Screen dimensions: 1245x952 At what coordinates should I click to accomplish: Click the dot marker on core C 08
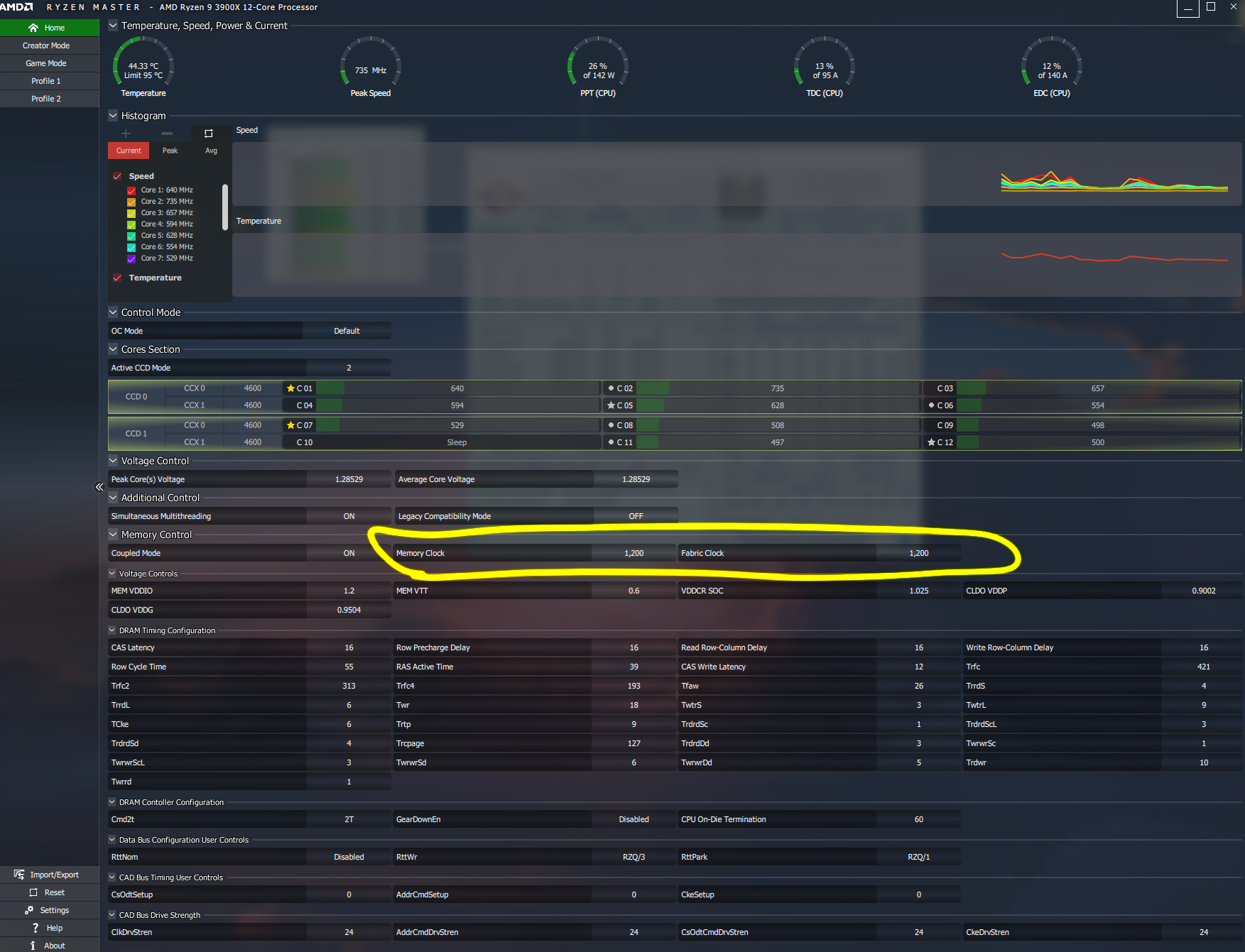coord(611,425)
